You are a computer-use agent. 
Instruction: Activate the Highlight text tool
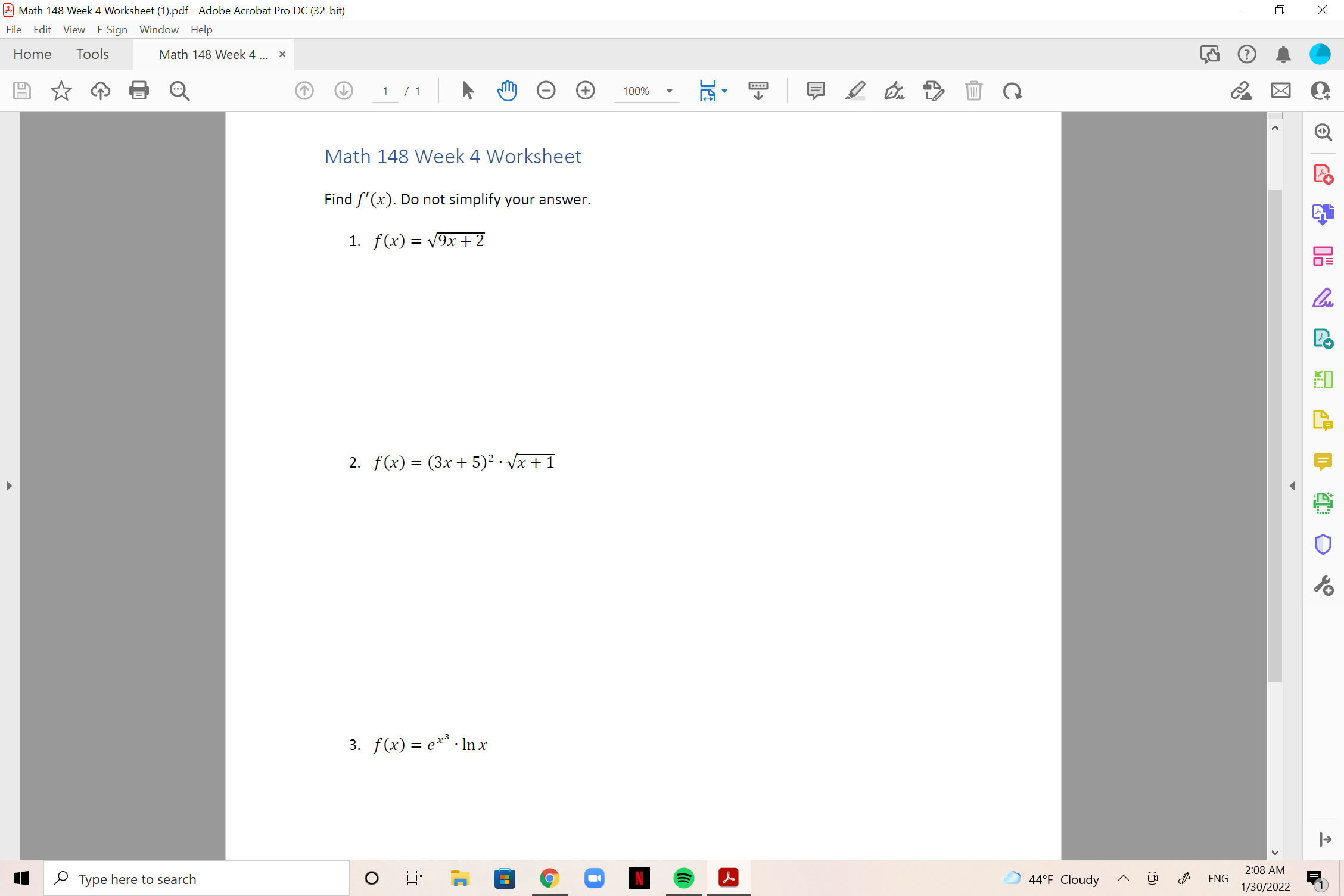(x=855, y=91)
